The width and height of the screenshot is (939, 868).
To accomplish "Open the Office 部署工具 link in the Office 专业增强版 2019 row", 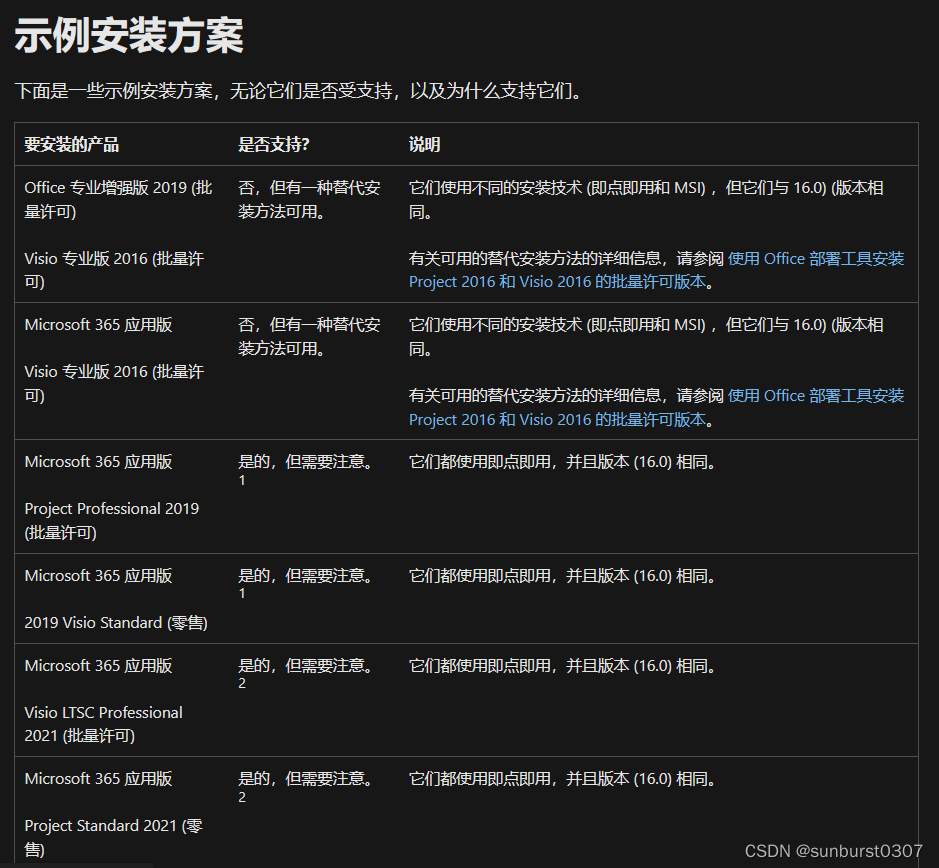I will (656, 270).
